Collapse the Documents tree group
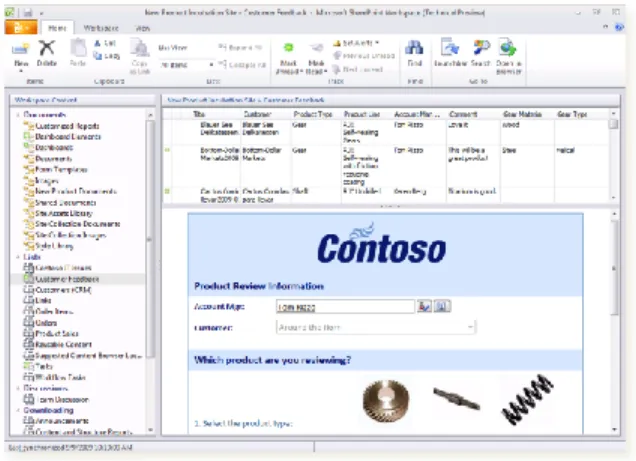This screenshot has height=461, width=636. coord(18,115)
